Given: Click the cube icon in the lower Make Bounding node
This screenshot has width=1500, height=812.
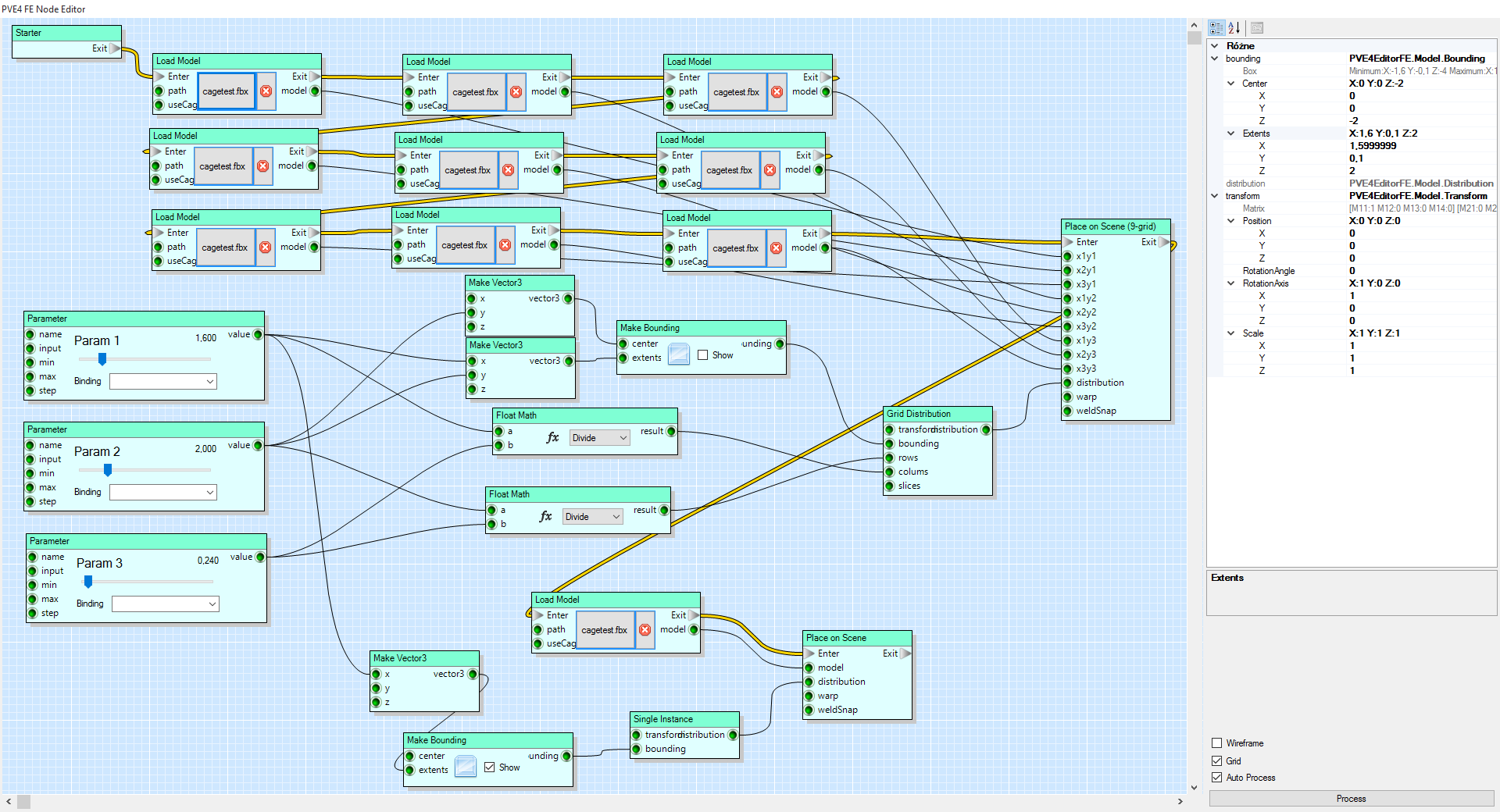Looking at the screenshot, I should 466,766.
